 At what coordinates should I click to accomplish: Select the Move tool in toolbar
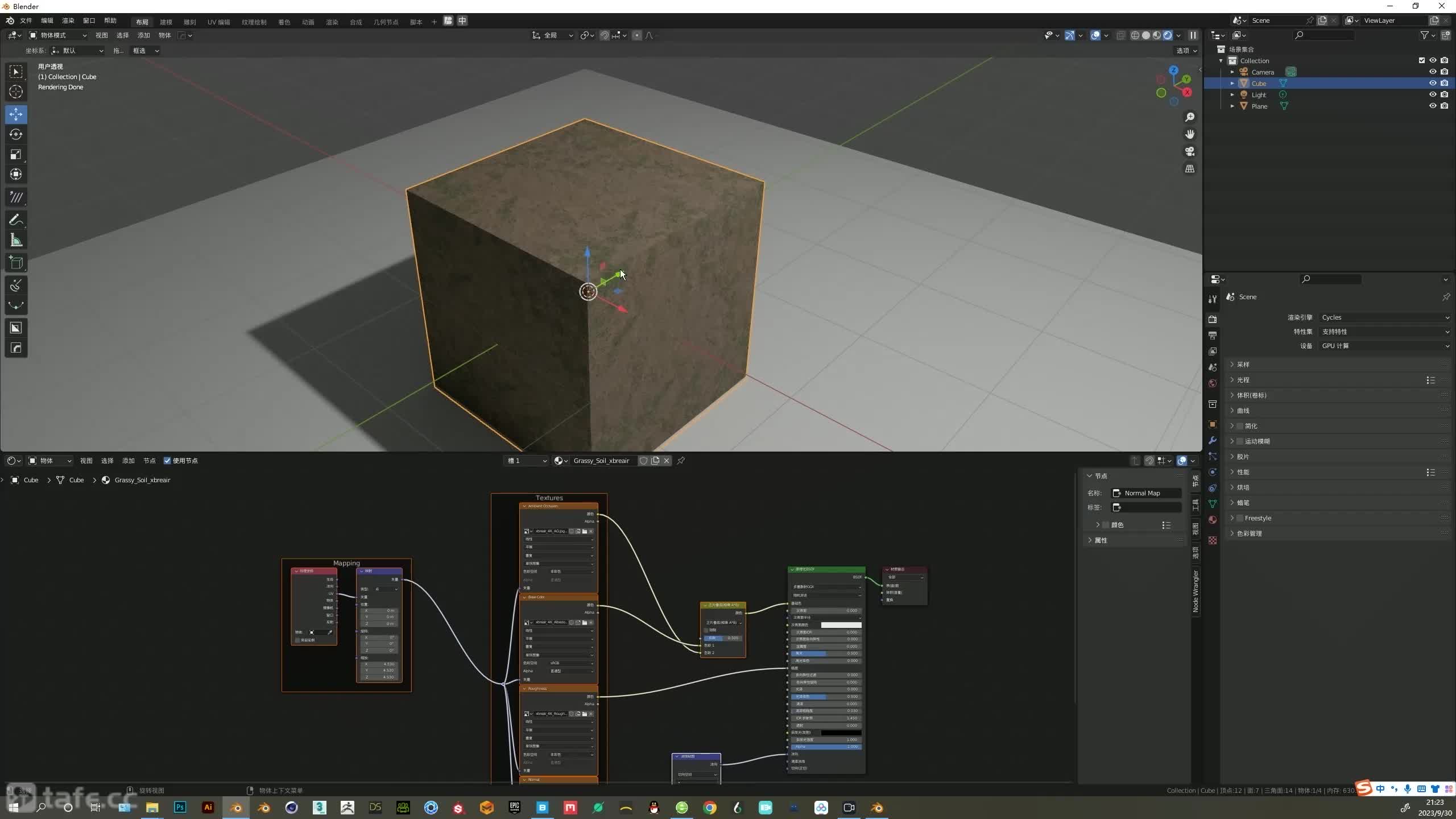click(x=16, y=112)
